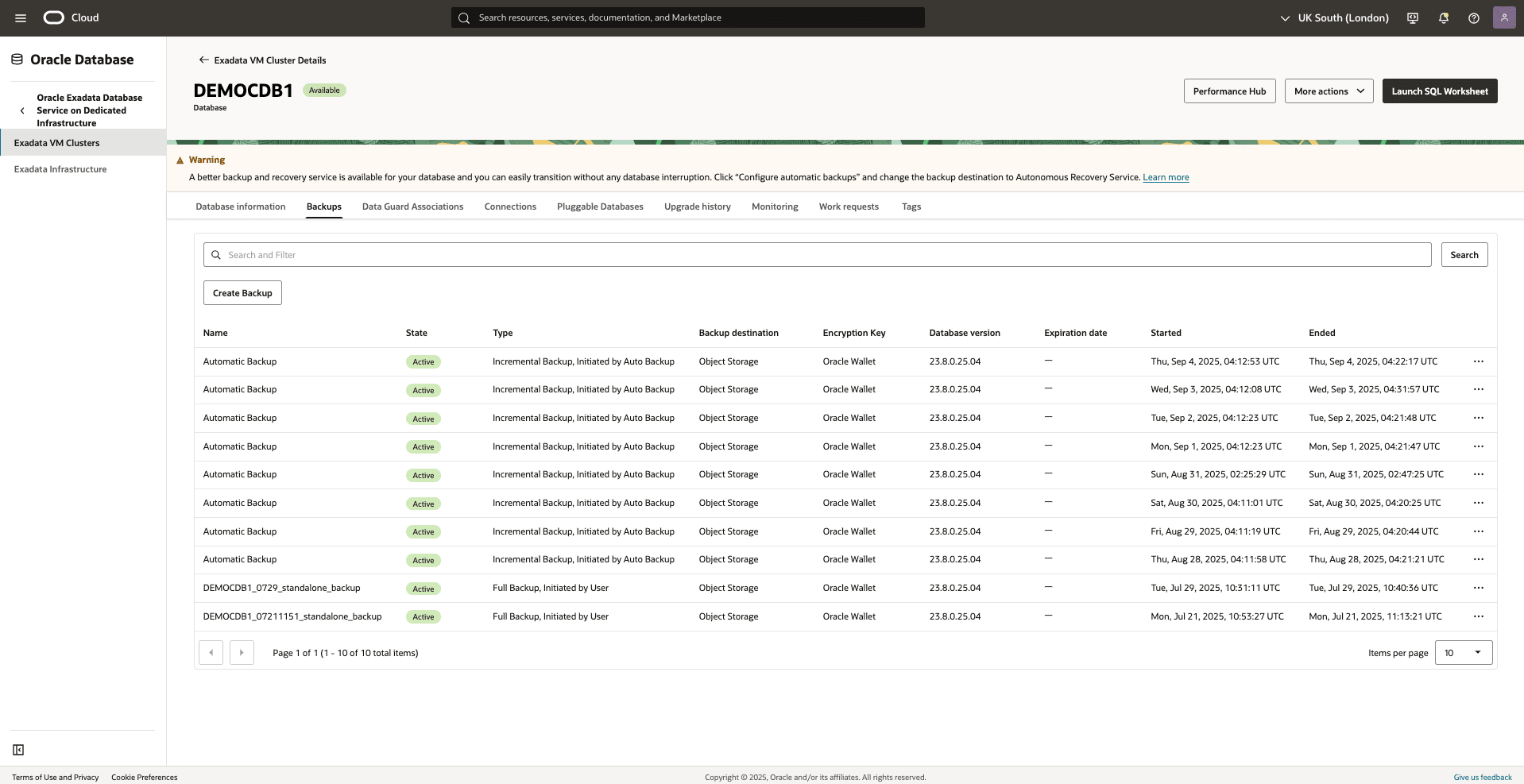Follow the Learn more link in the warning
The height and width of the screenshot is (784, 1524).
tap(1166, 177)
